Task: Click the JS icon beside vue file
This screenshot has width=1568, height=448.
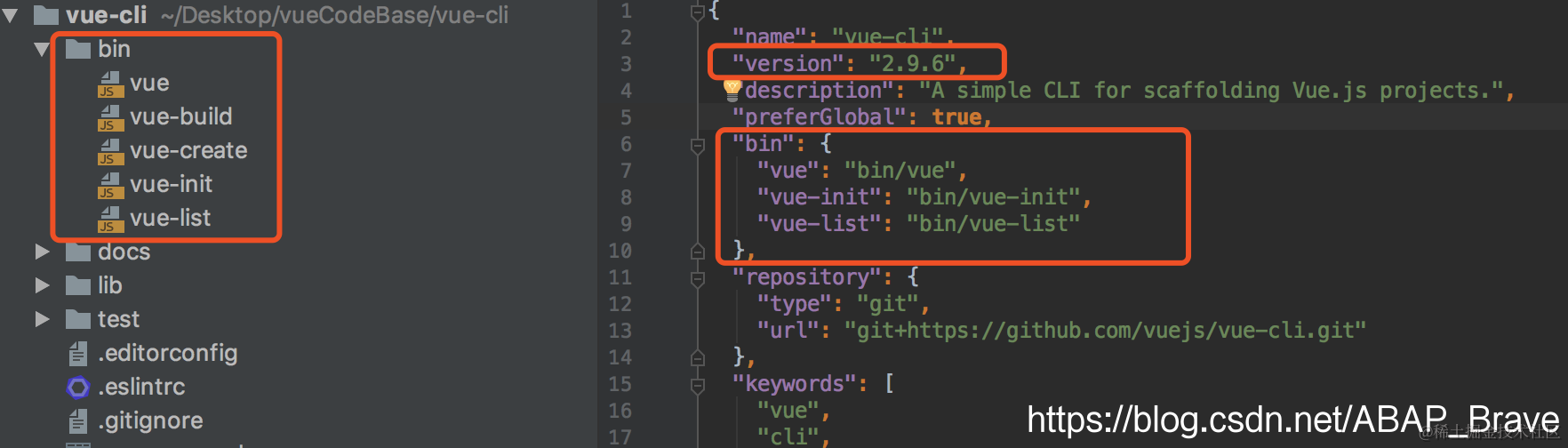Action: click(110, 84)
